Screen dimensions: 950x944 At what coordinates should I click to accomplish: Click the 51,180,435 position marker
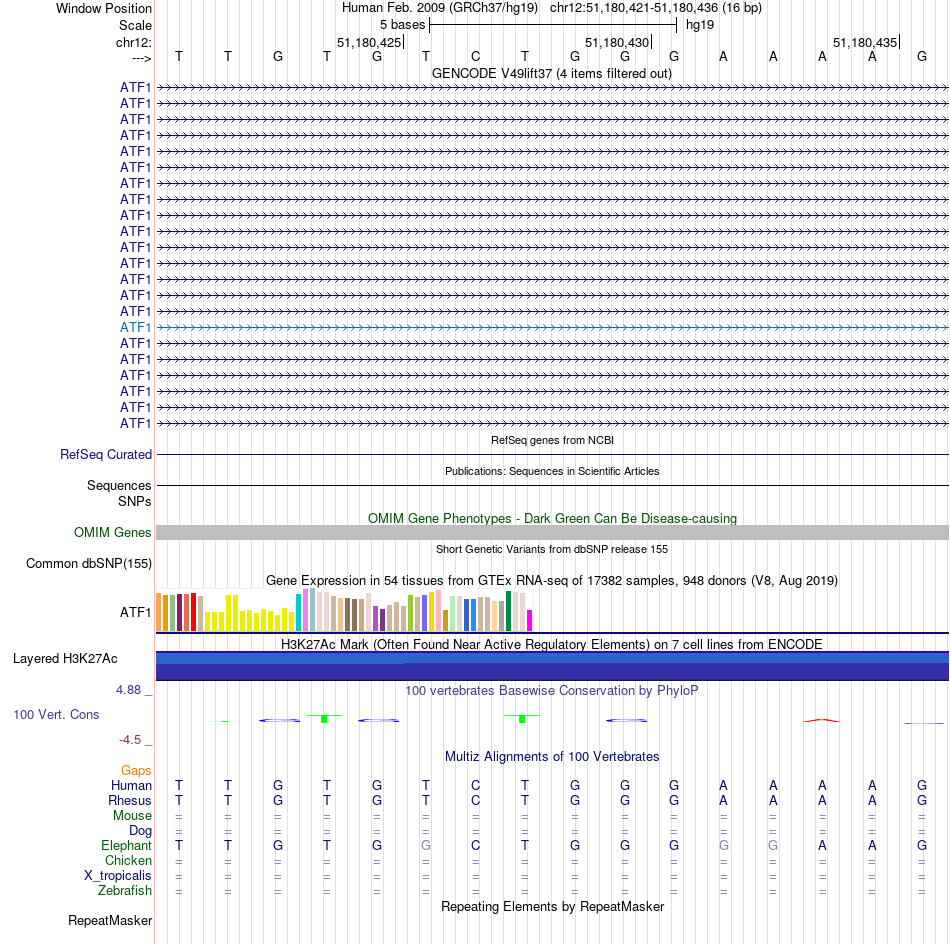pos(865,42)
